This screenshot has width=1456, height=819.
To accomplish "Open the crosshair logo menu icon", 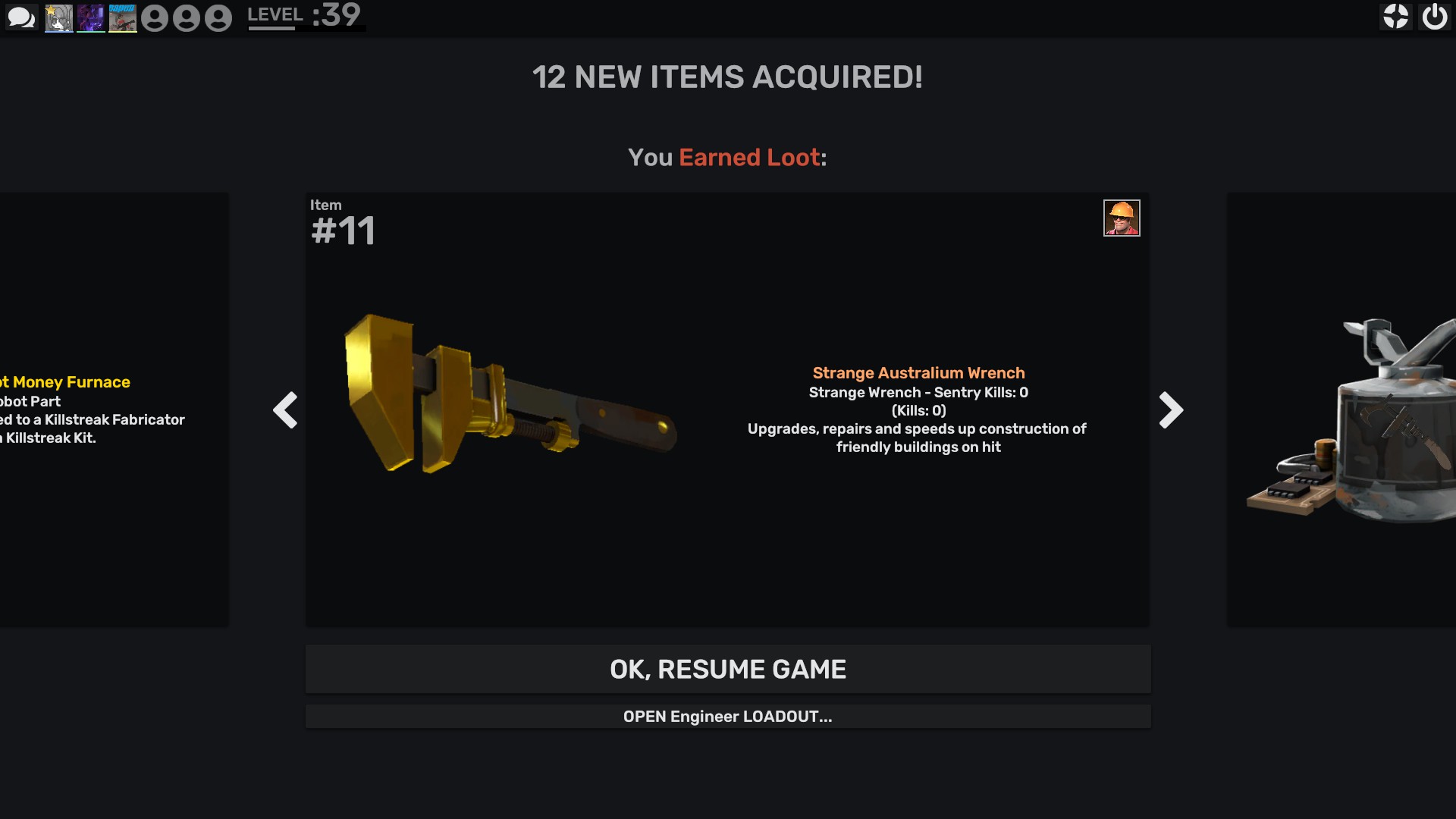I will [1395, 17].
